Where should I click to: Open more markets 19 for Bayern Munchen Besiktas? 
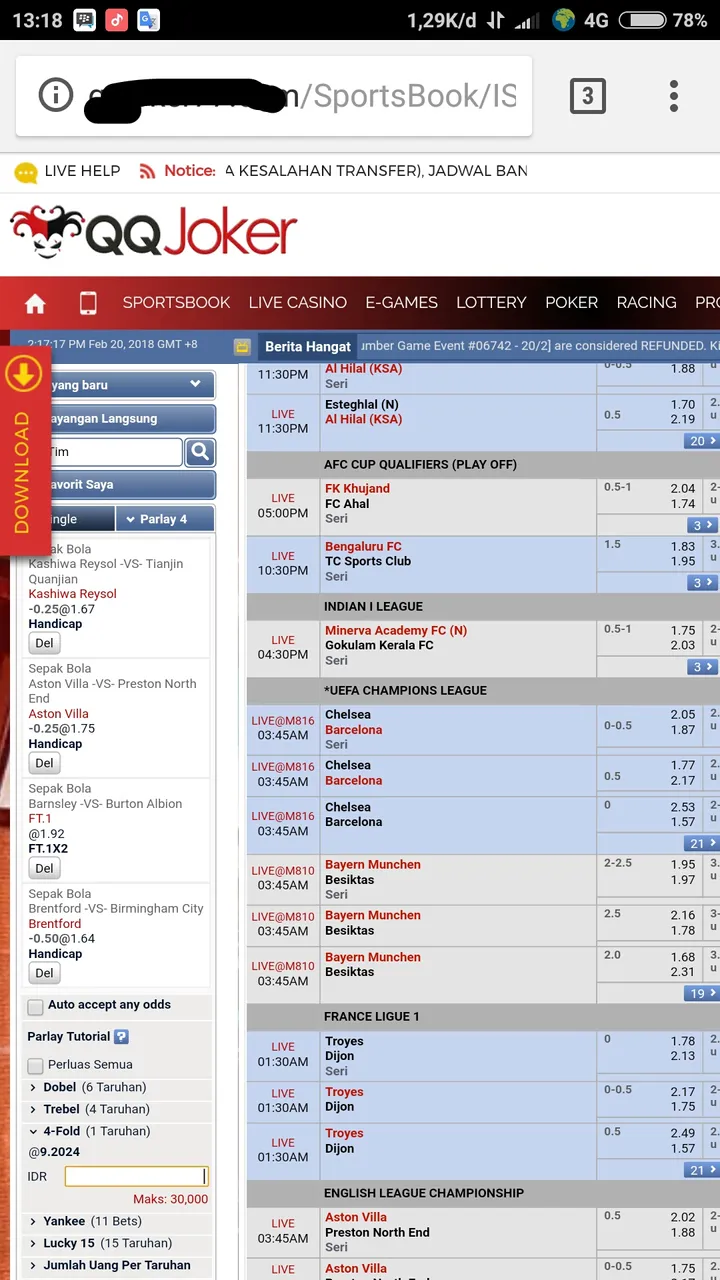tap(703, 994)
